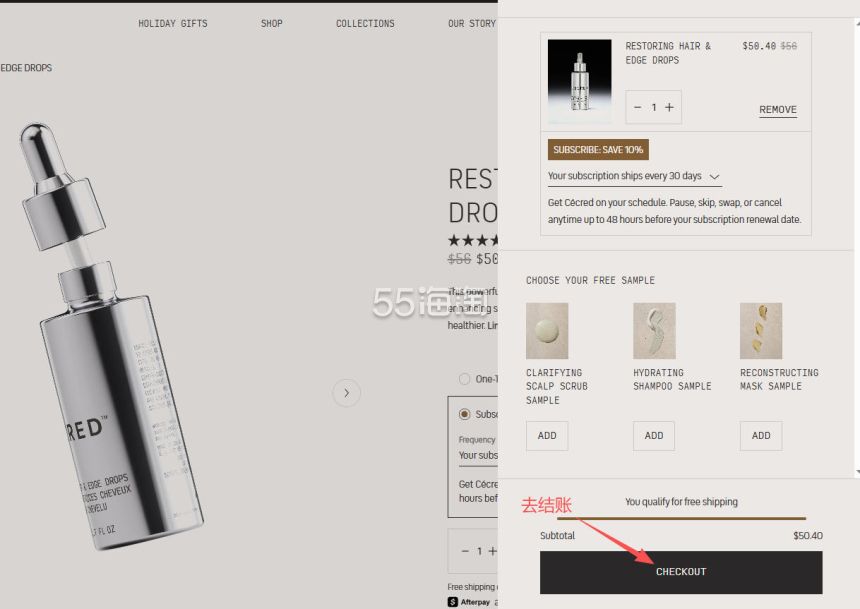
Task: Open the Holiday Gifts menu
Action: pos(173,24)
